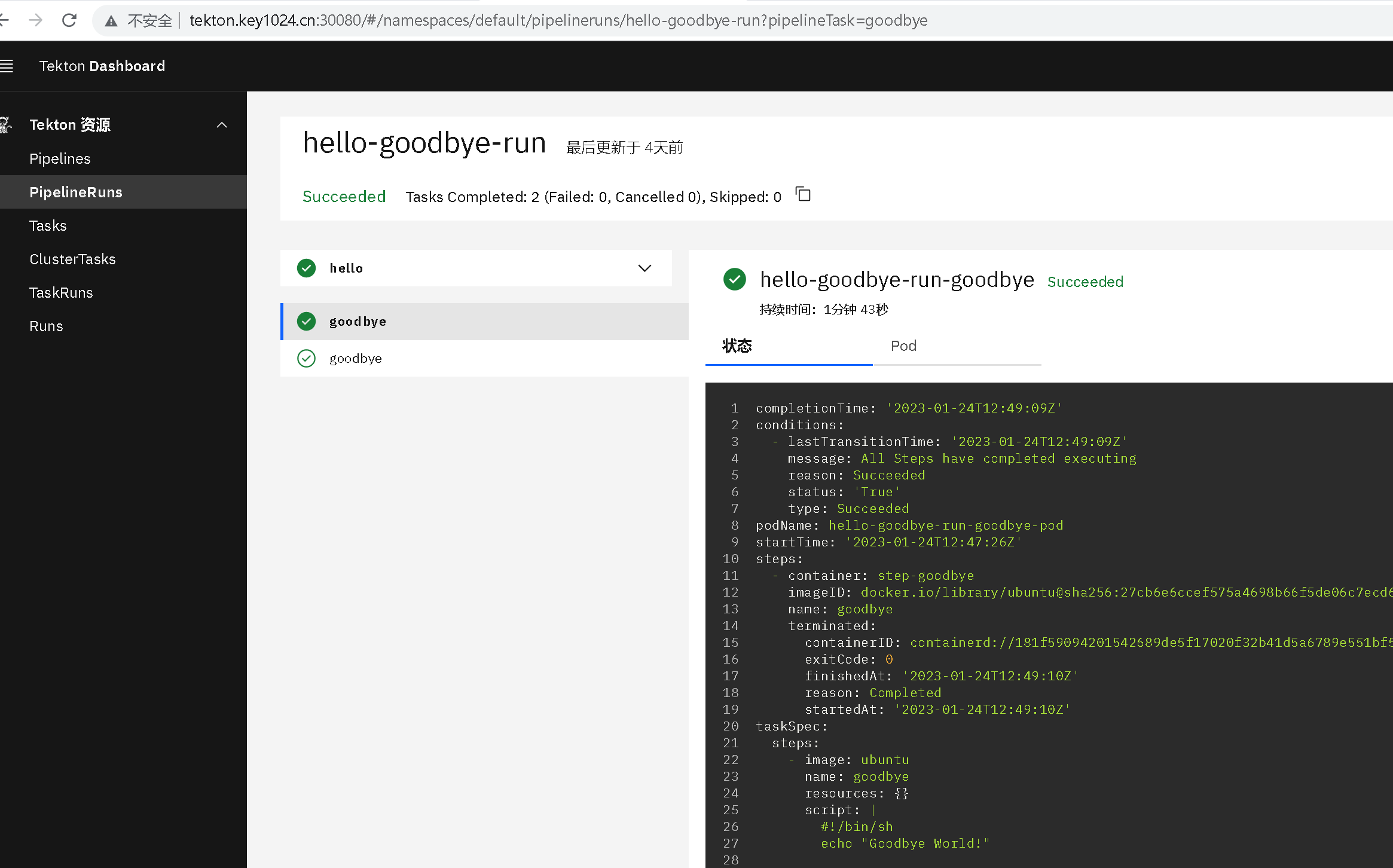Click the green Succeeded pipeline status
This screenshot has height=868, width=1393.
tap(344, 197)
